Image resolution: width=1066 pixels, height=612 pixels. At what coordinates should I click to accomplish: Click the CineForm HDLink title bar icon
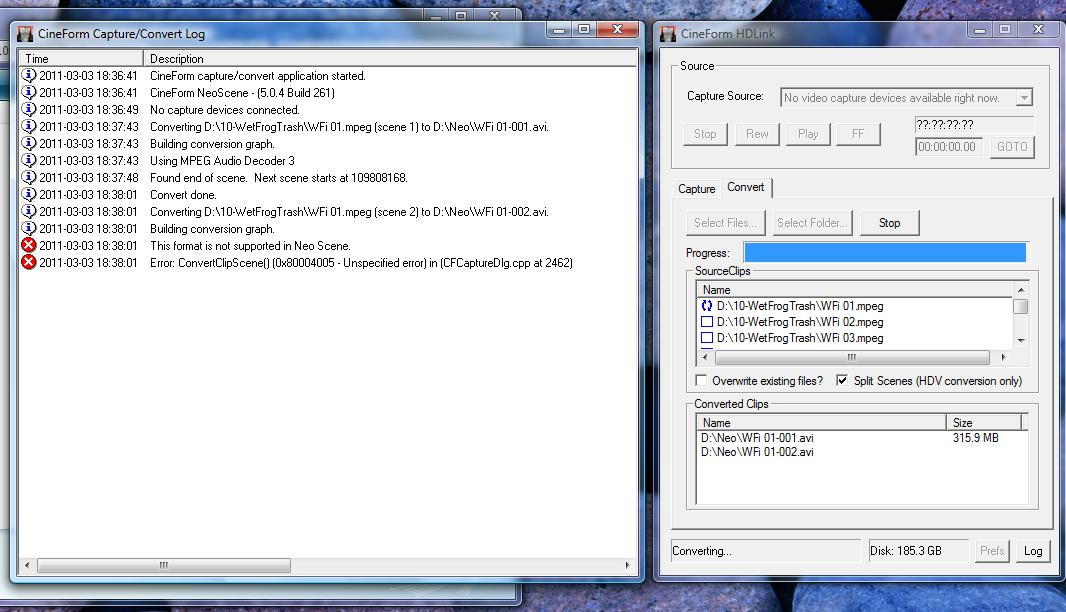(x=668, y=33)
